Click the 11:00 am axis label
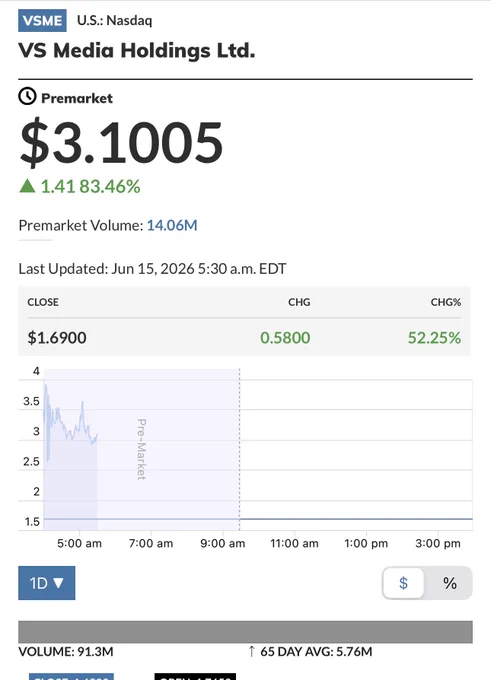This screenshot has width=491, height=680. click(x=294, y=543)
